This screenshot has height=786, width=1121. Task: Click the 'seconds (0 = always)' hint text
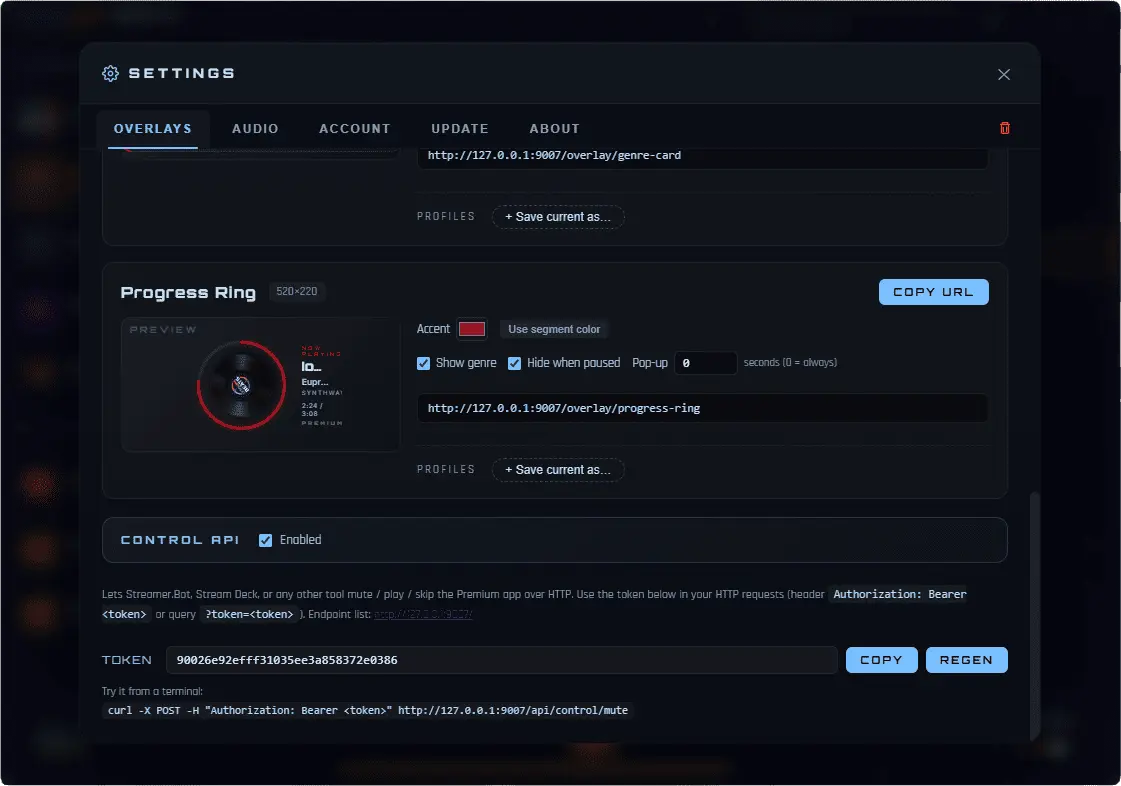click(x=790, y=363)
